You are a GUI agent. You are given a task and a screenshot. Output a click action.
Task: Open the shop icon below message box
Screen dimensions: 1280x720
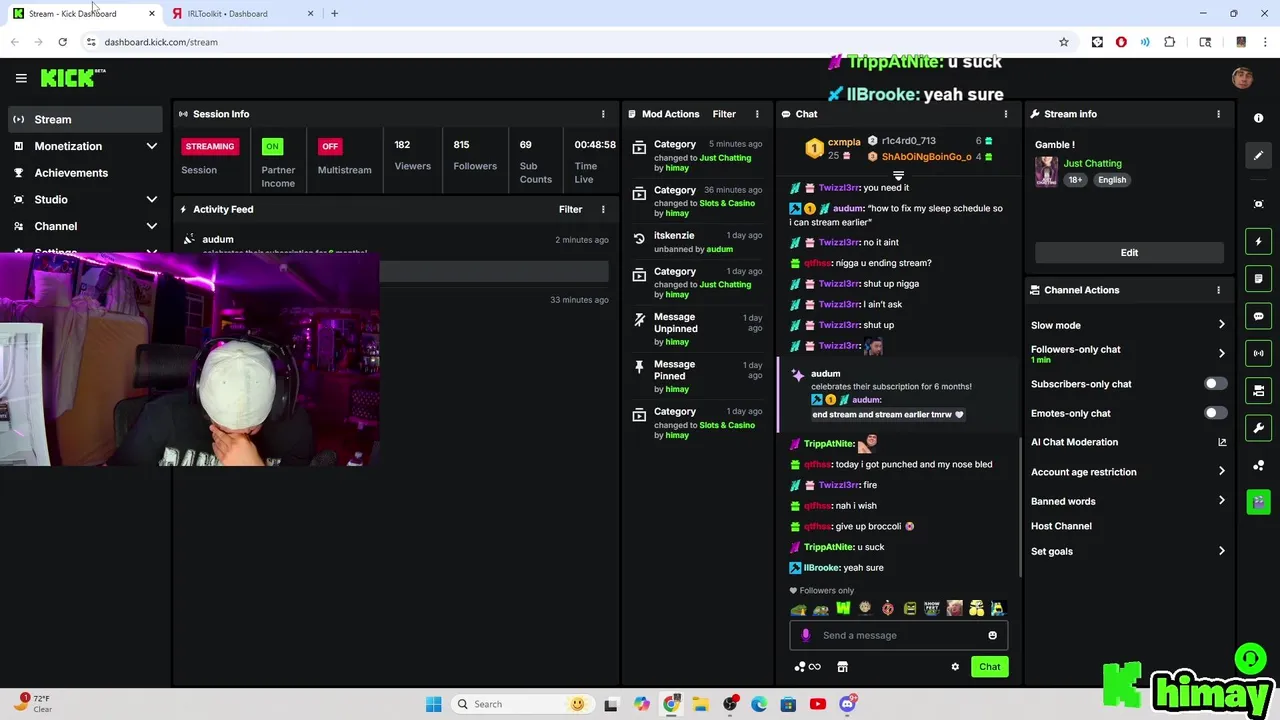(842, 667)
